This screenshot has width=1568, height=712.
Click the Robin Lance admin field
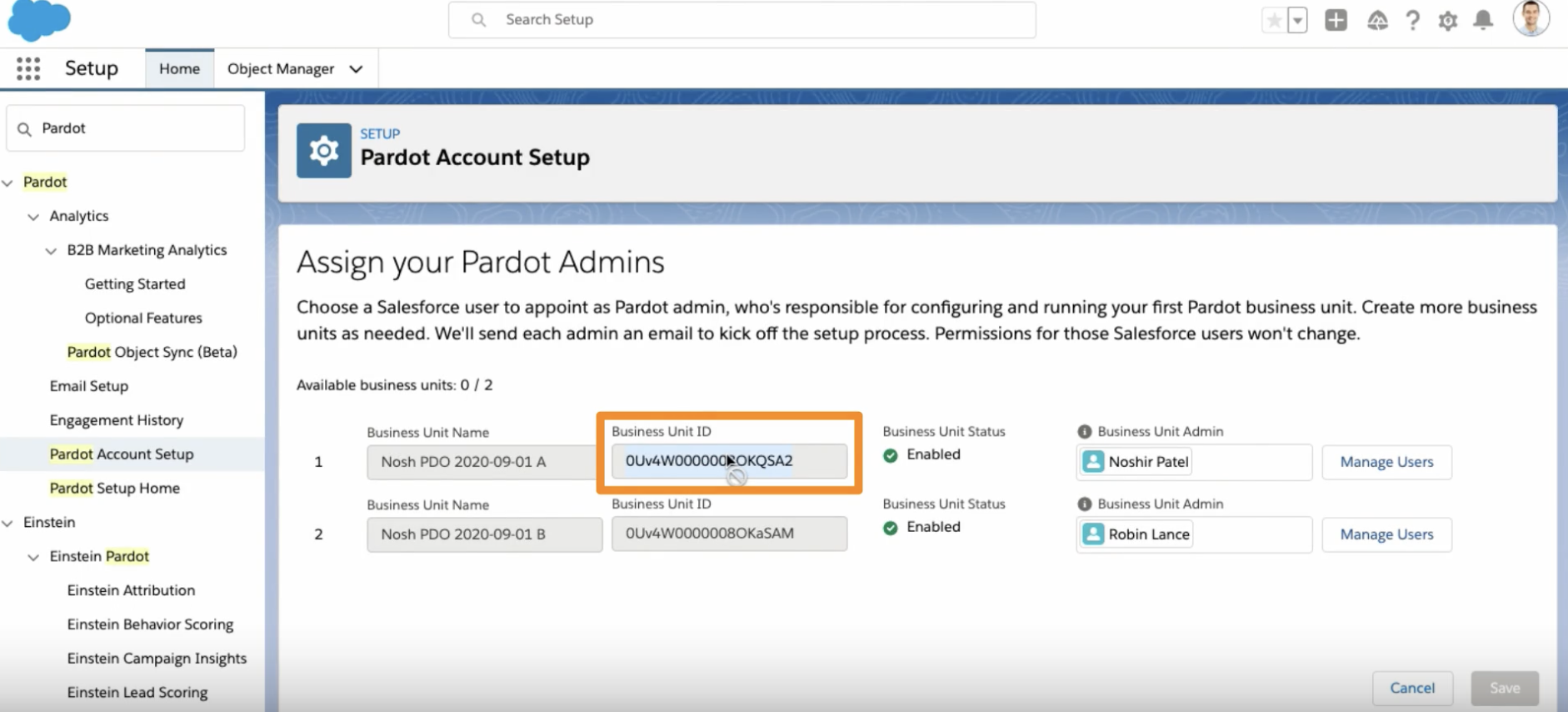click(x=1194, y=534)
